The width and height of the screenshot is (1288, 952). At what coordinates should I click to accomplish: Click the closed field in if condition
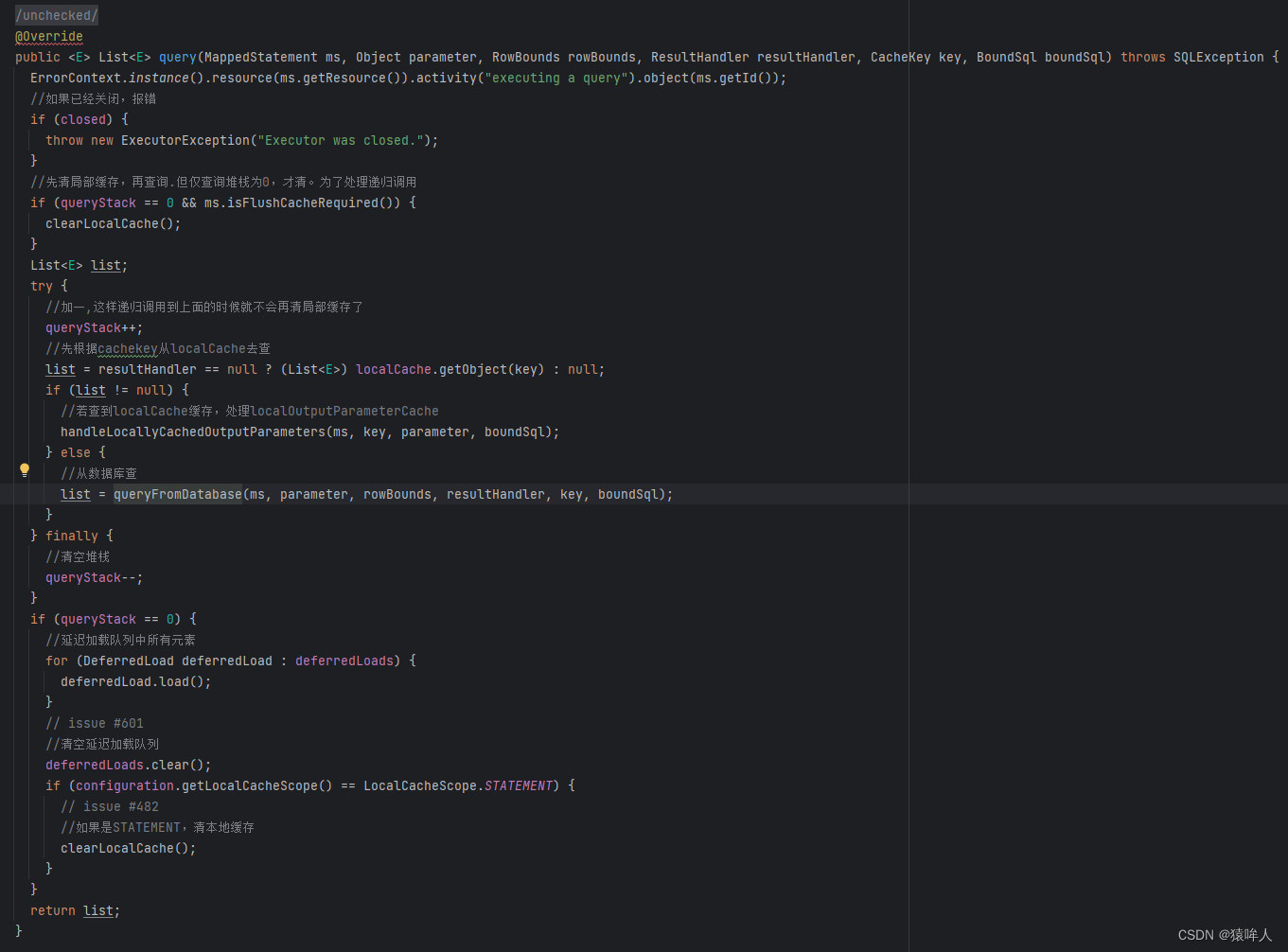(83, 119)
